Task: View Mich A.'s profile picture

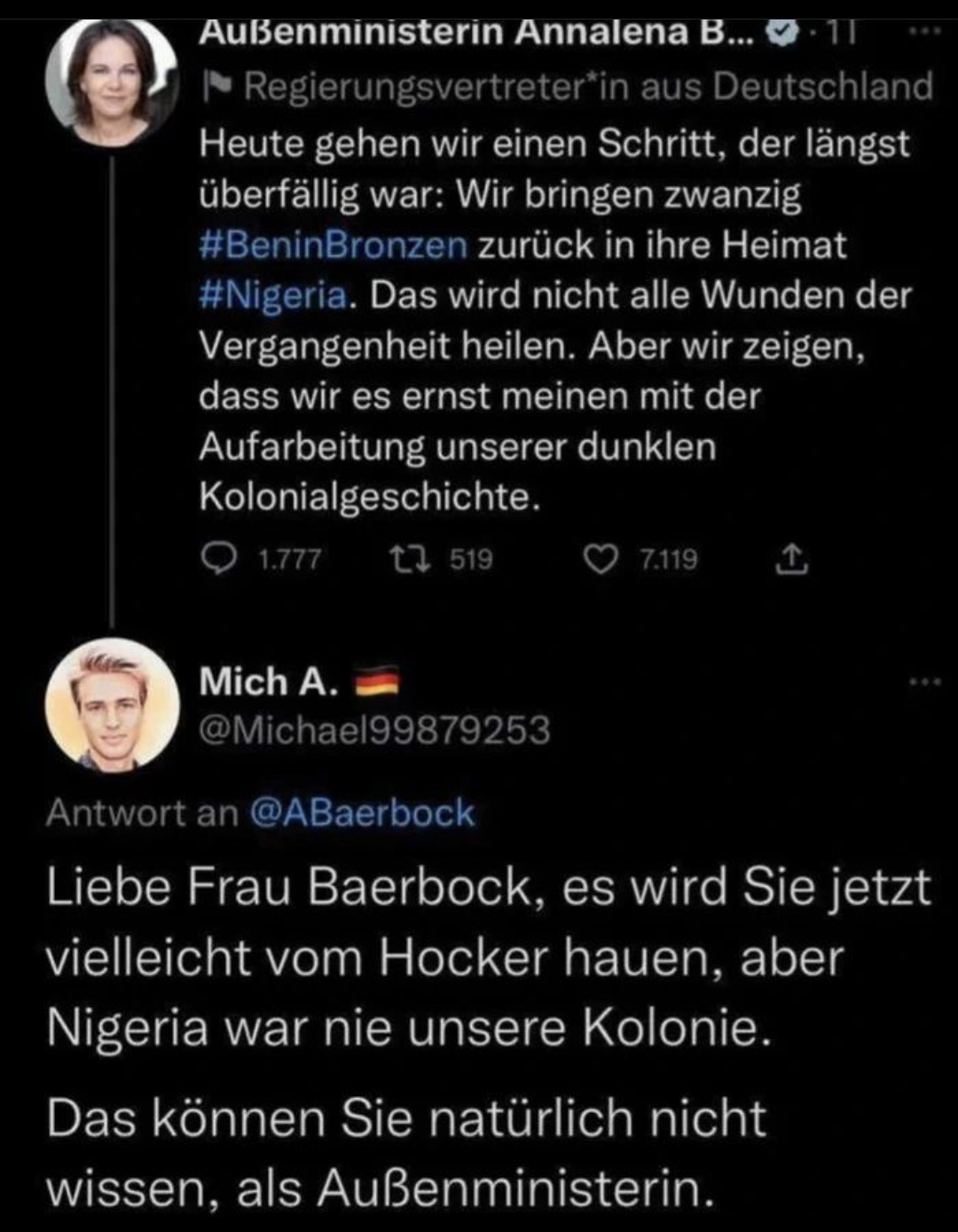Action: click(112, 703)
